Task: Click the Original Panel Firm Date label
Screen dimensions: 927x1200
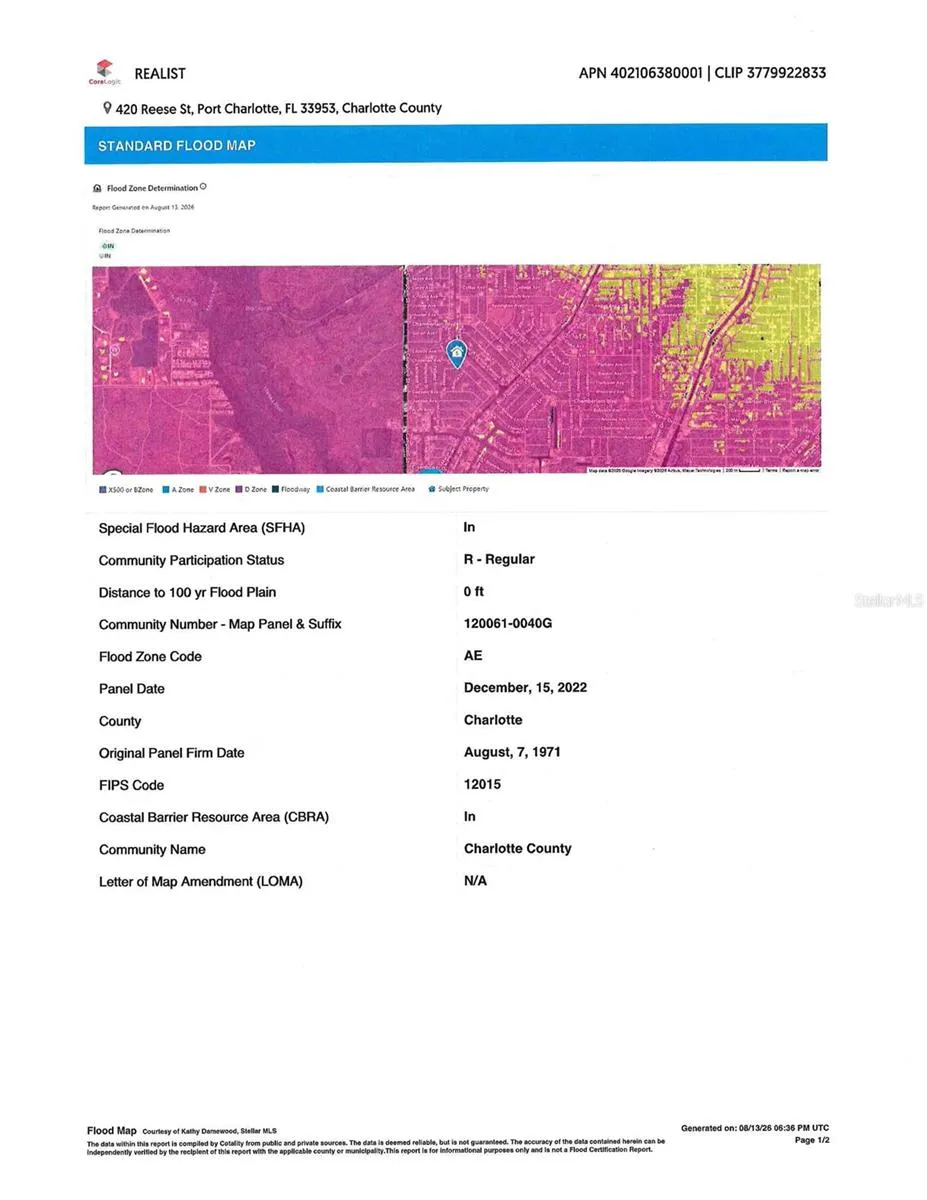Action: (171, 752)
